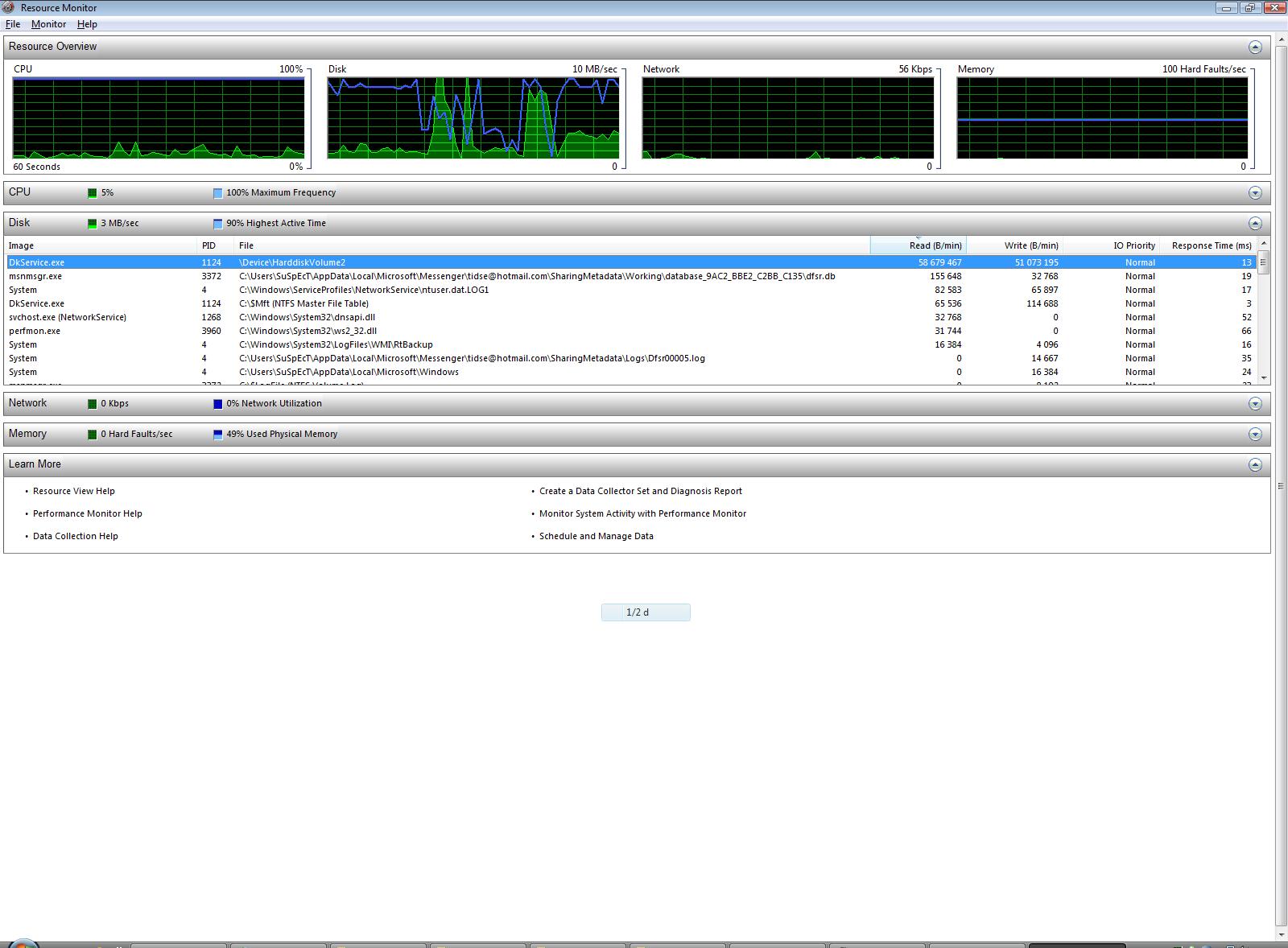Open the Help menu
Image resolution: width=1288 pixels, height=948 pixels.
(87, 24)
